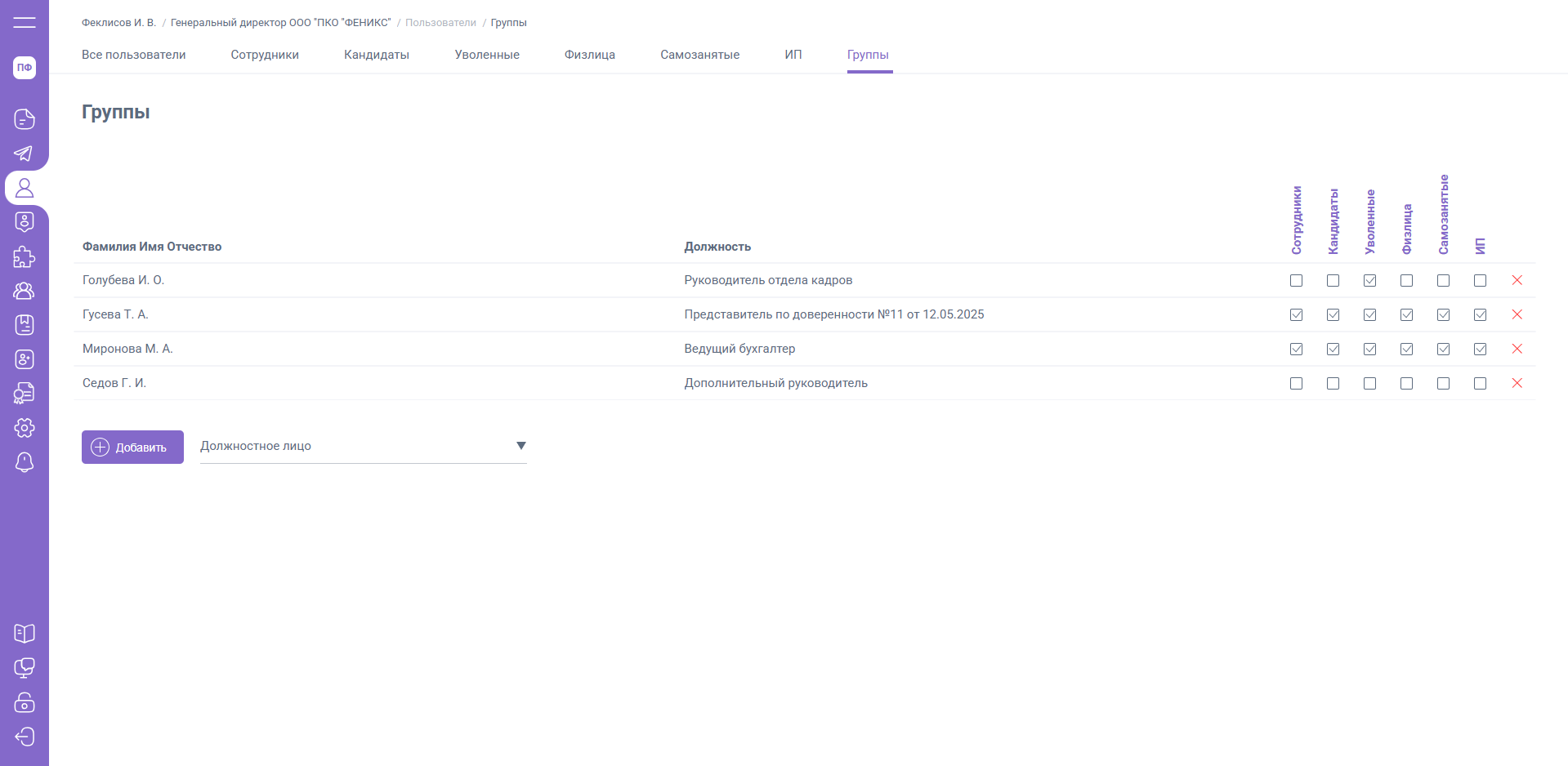Remove Седов Г. И. using red cross
The width and height of the screenshot is (1568, 766).
point(1517,383)
